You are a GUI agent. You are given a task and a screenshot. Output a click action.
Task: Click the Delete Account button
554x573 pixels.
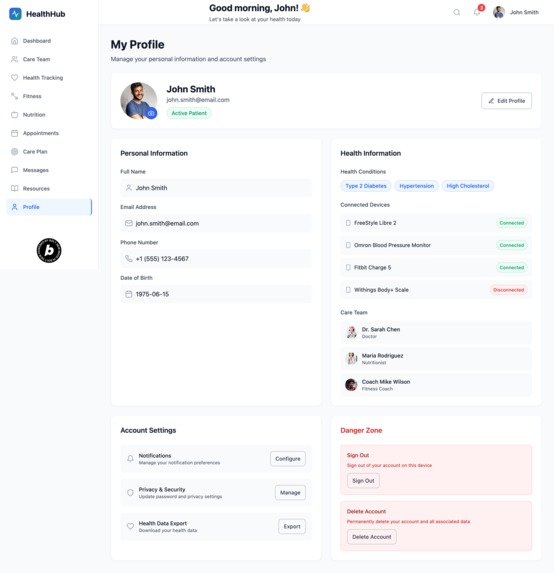coord(372,537)
